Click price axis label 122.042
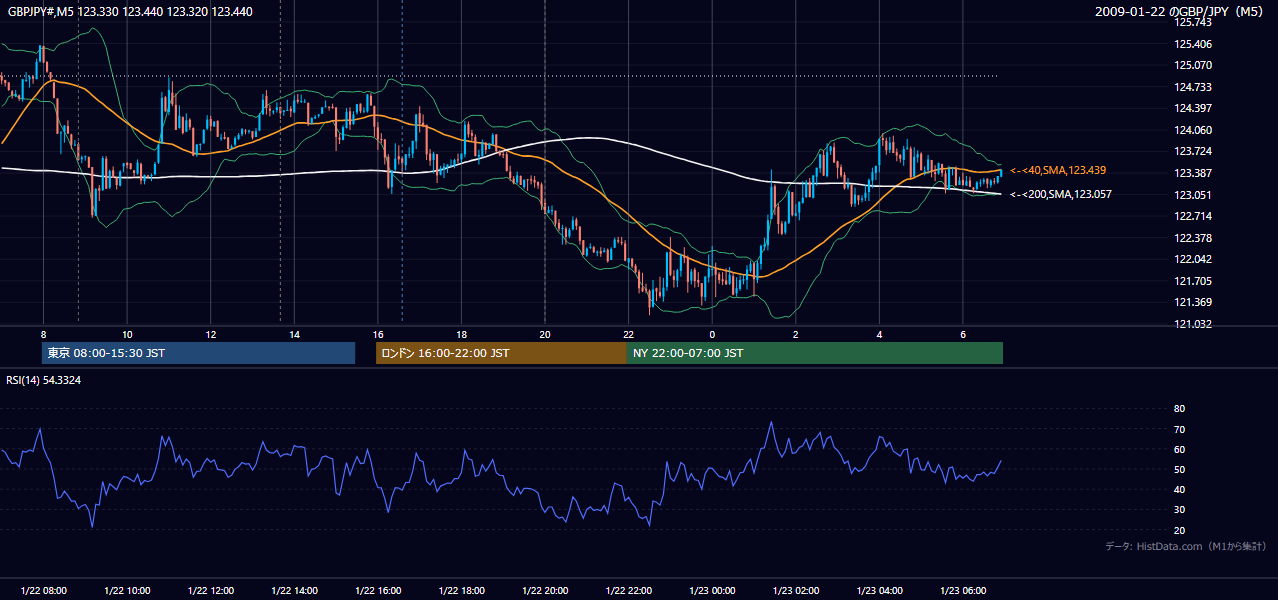The image size is (1278, 600). 1192,259
